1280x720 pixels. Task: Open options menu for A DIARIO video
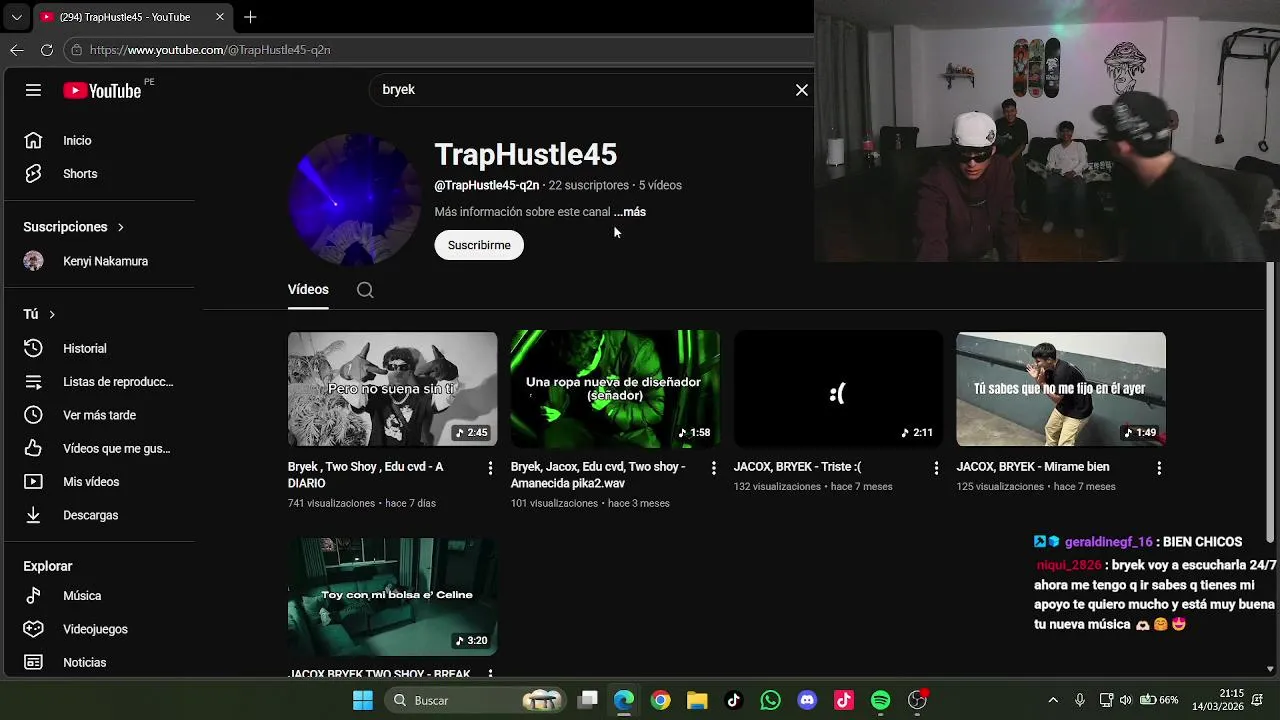[x=490, y=468]
